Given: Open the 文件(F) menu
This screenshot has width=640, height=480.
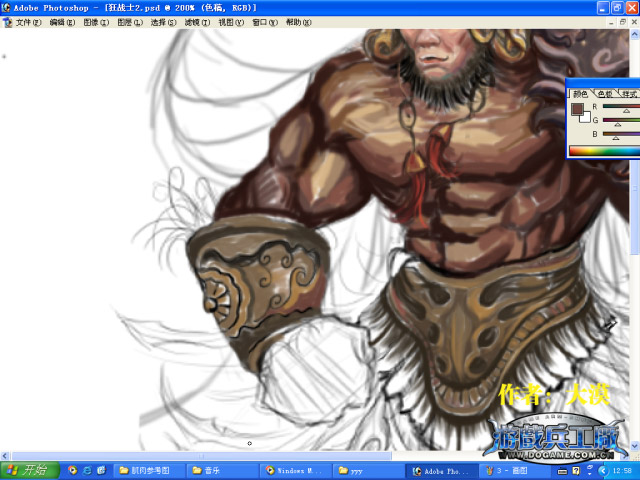Looking at the screenshot, I should pyautogui.click(x=29, y=22).
